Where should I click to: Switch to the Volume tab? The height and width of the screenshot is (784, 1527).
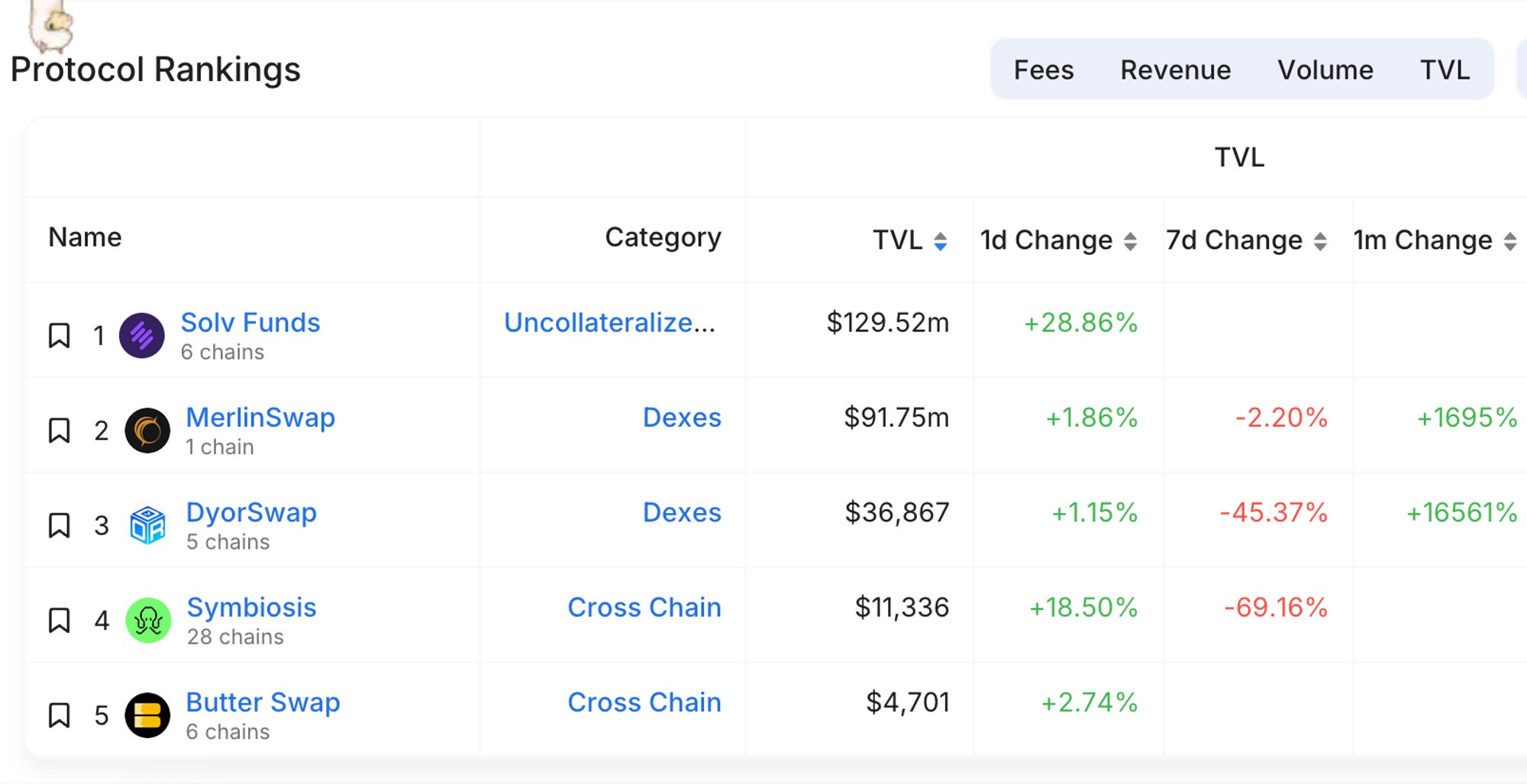pyautogui.click(x=1325, y=69)
